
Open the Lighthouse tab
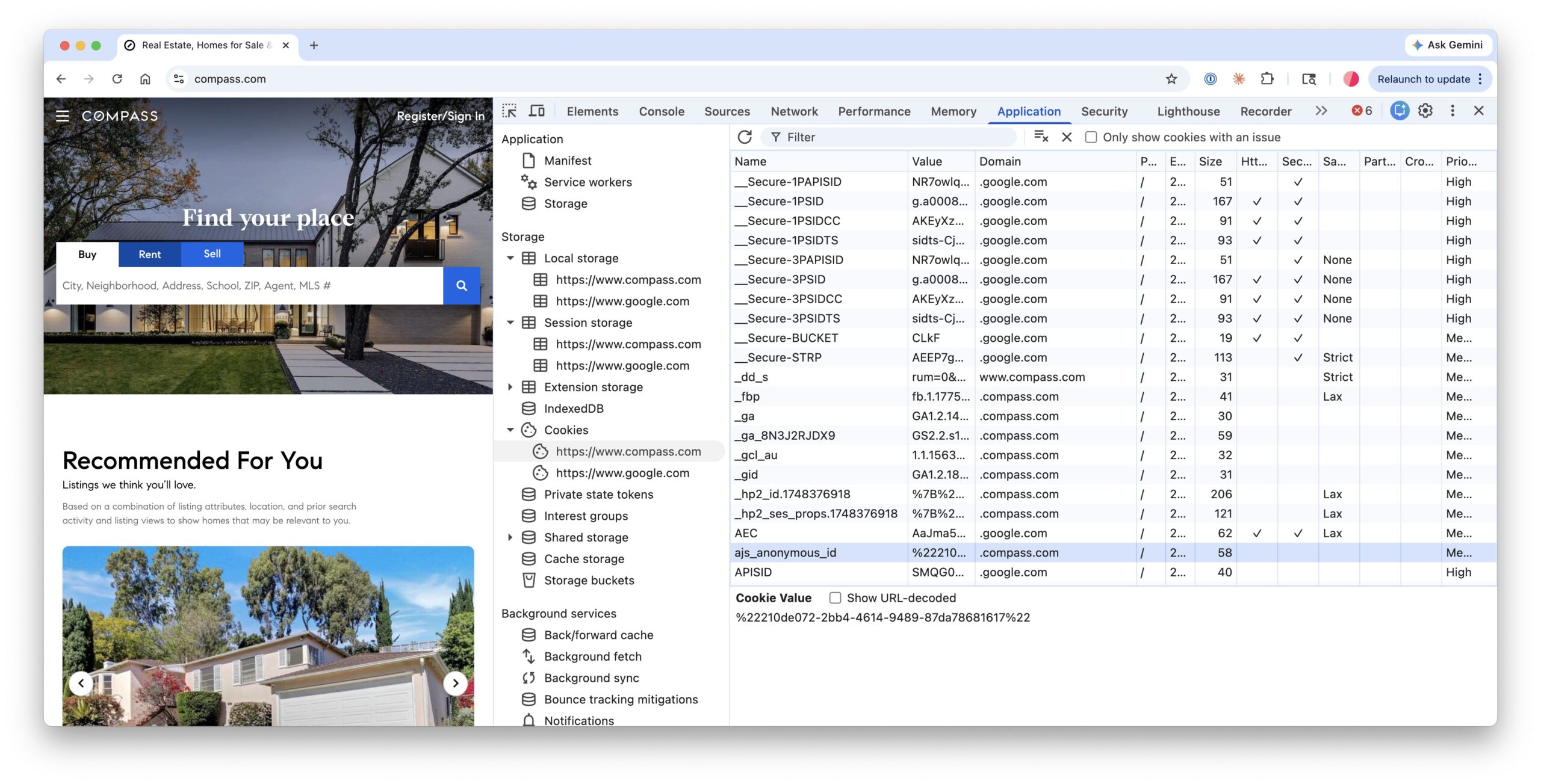pyautogui.click(x=1188, y=111)
